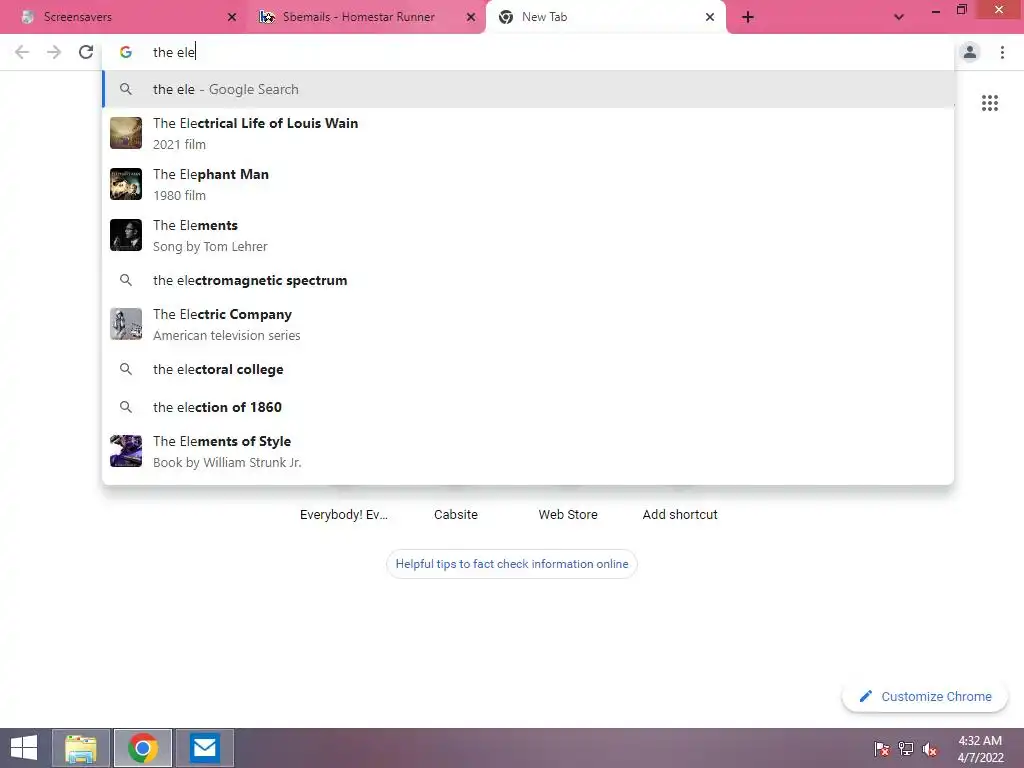Click Customize Chrome button
This screenshot has width=1024, height=768.
coord(925,696)
